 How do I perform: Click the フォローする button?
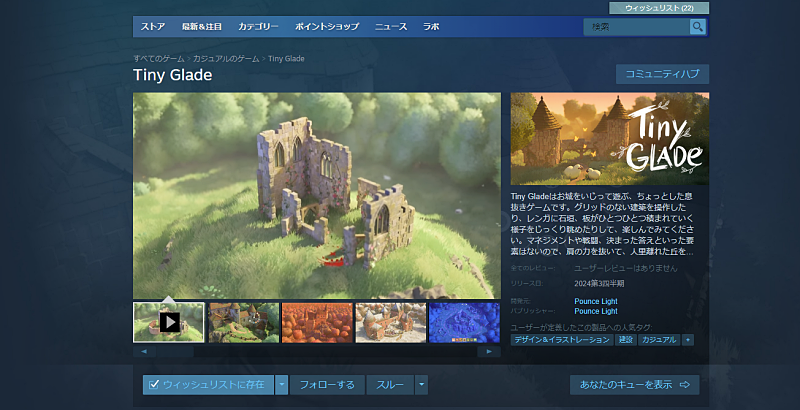[x=327, y=384]
